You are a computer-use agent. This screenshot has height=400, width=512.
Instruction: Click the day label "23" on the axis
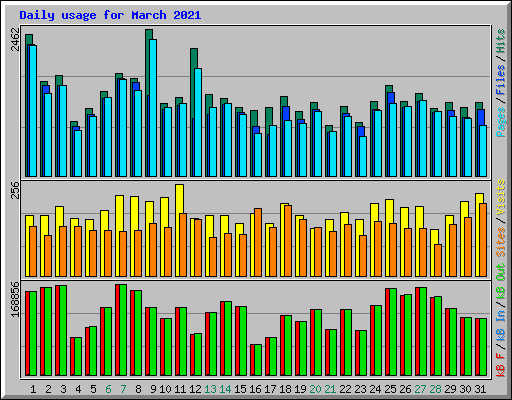360,389
